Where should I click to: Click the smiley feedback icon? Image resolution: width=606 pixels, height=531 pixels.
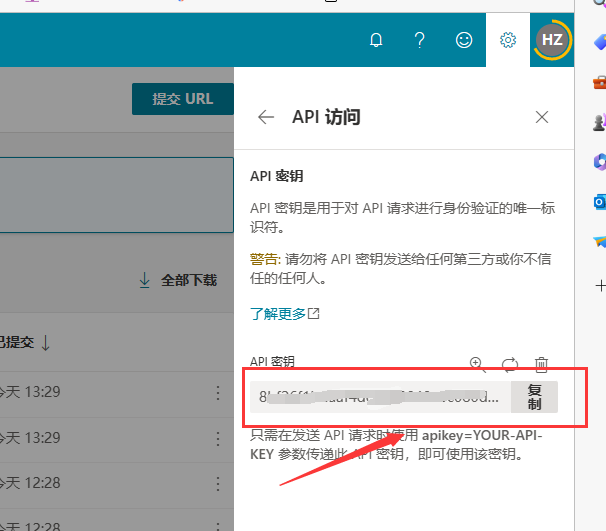pos(464,40)
